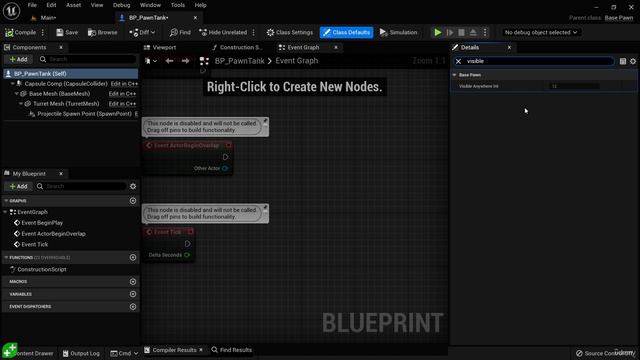Clear the Details search text

tap(458, 61)
